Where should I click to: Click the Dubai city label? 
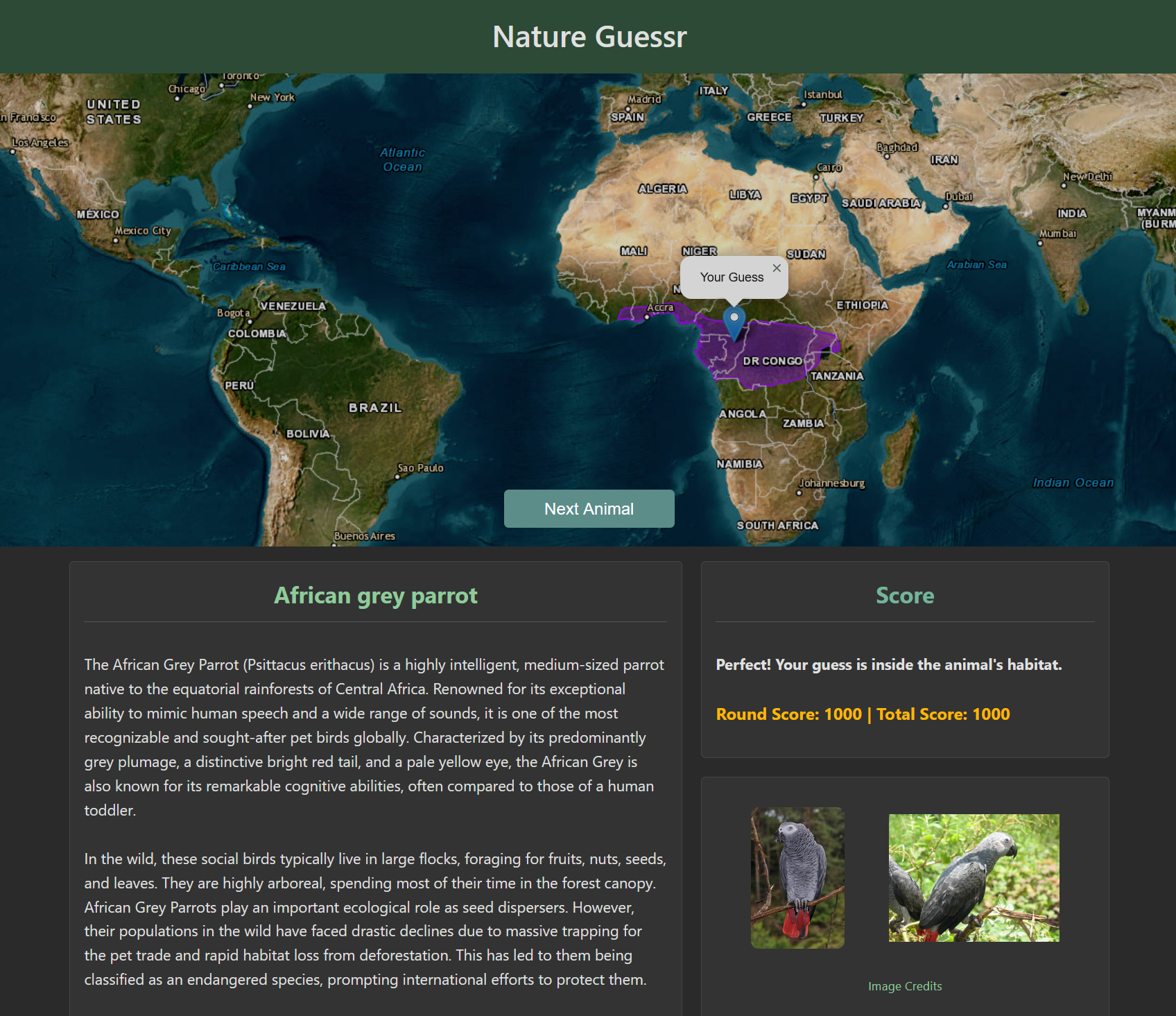pos(959,197)
